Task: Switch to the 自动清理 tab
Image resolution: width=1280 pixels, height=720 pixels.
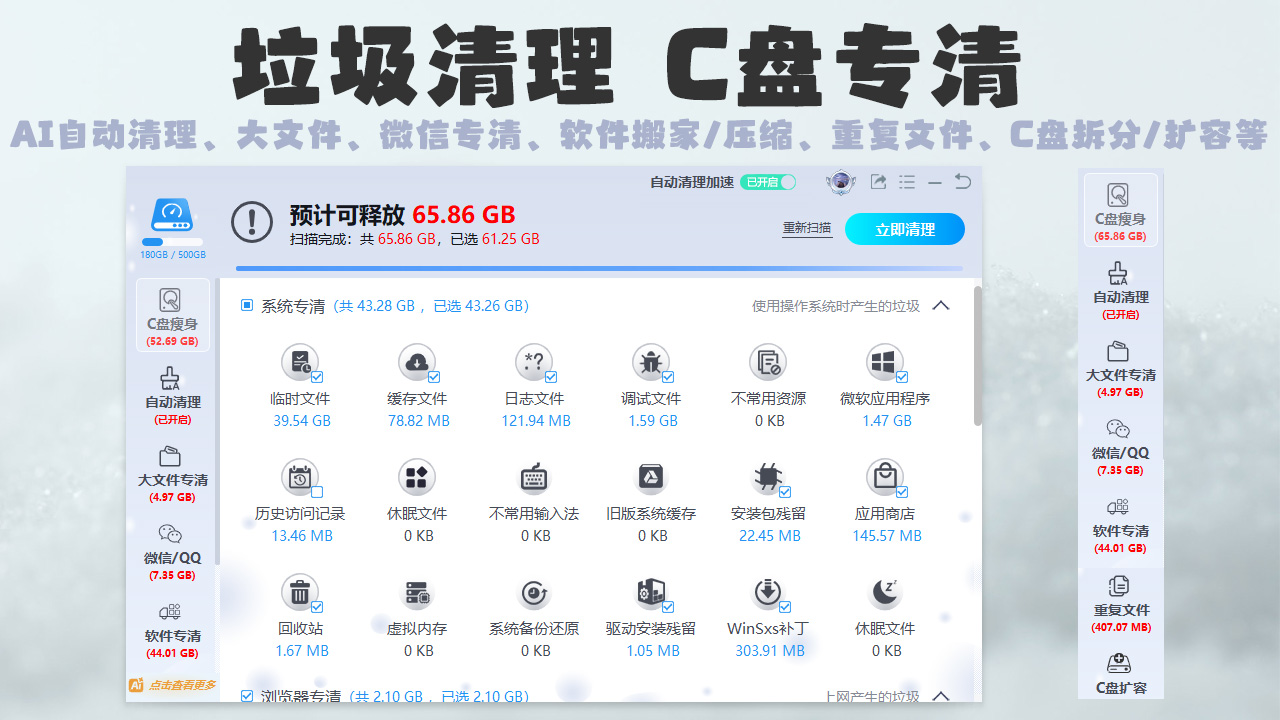Action: pyautogui.click(x=170, y=398)
